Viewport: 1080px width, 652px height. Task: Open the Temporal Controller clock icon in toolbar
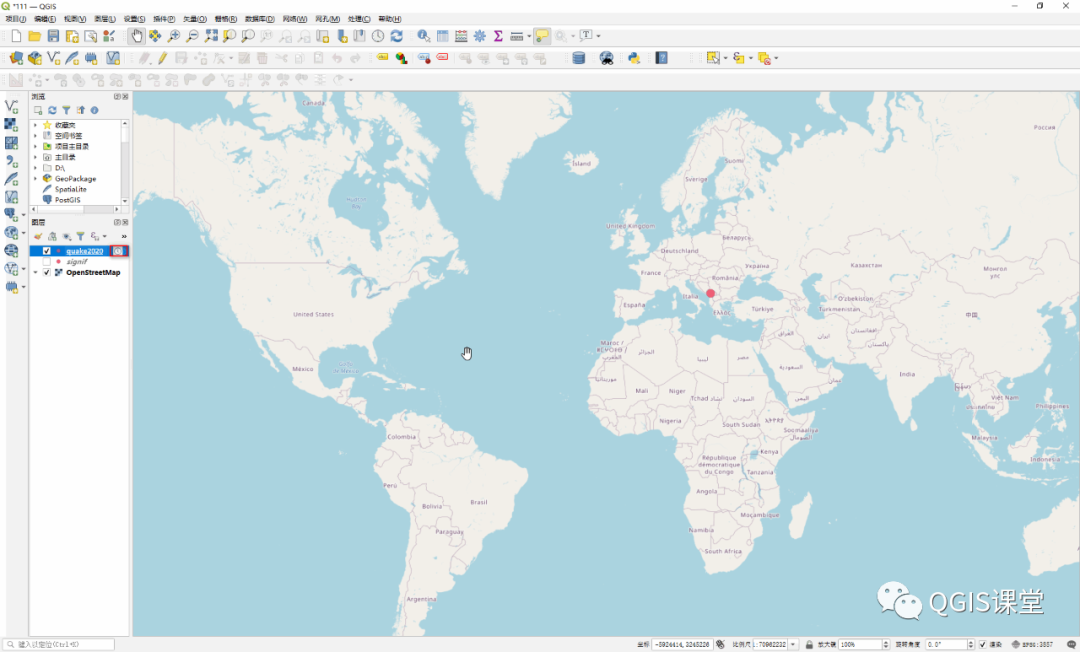pyautogui.click(x=378, y=36)
